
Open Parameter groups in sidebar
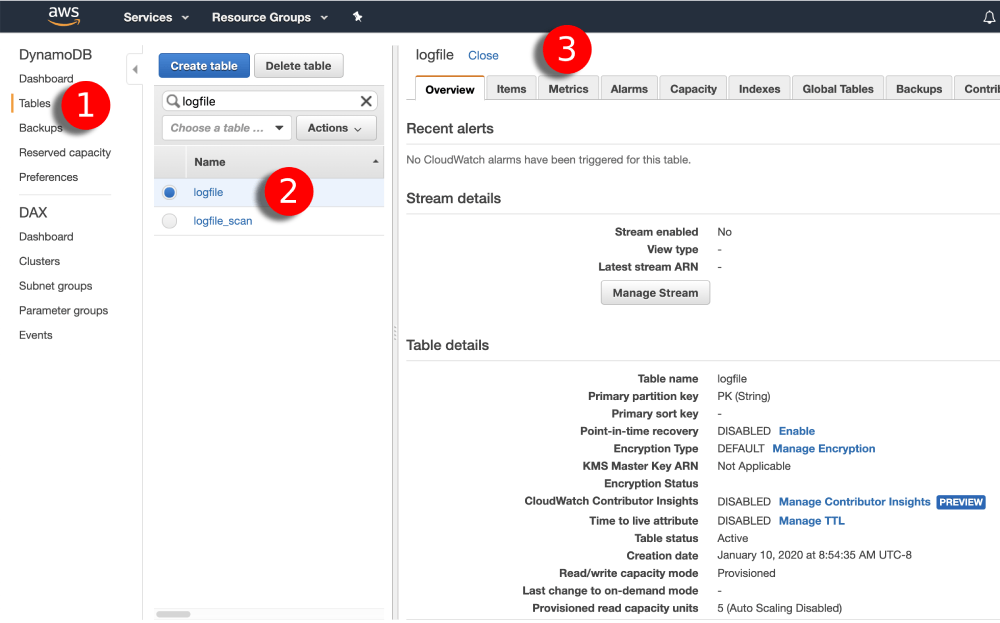click(64, 311)
